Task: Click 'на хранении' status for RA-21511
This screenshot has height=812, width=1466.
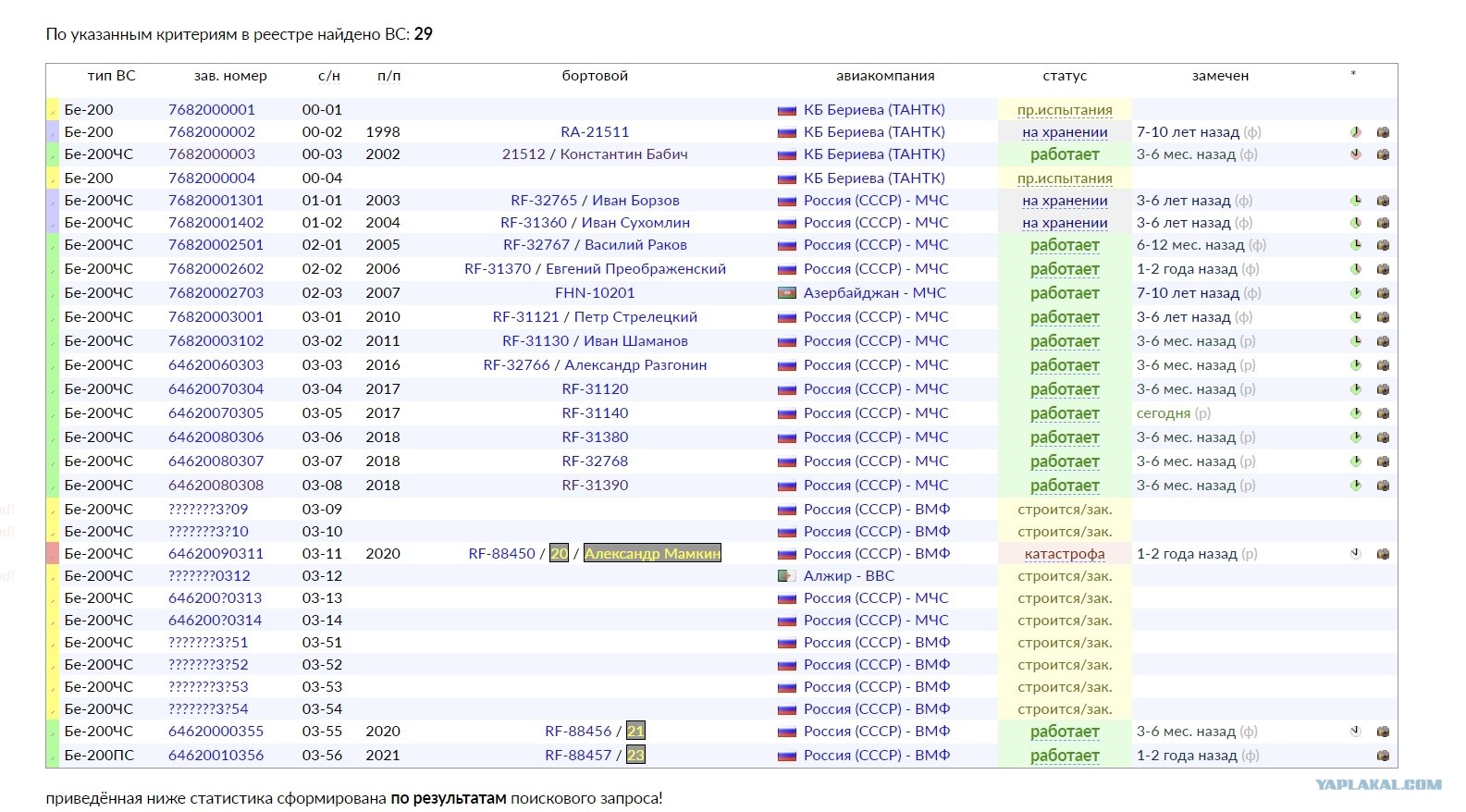Action: tap(1065, 132)
